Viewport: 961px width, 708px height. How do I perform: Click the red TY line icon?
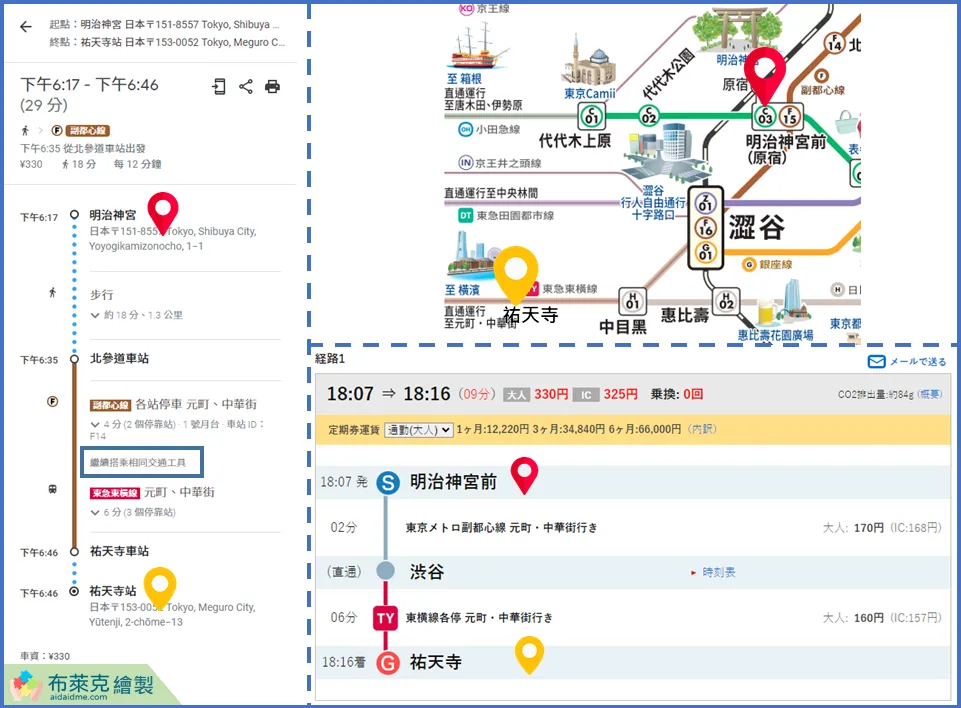click(385, 618)
